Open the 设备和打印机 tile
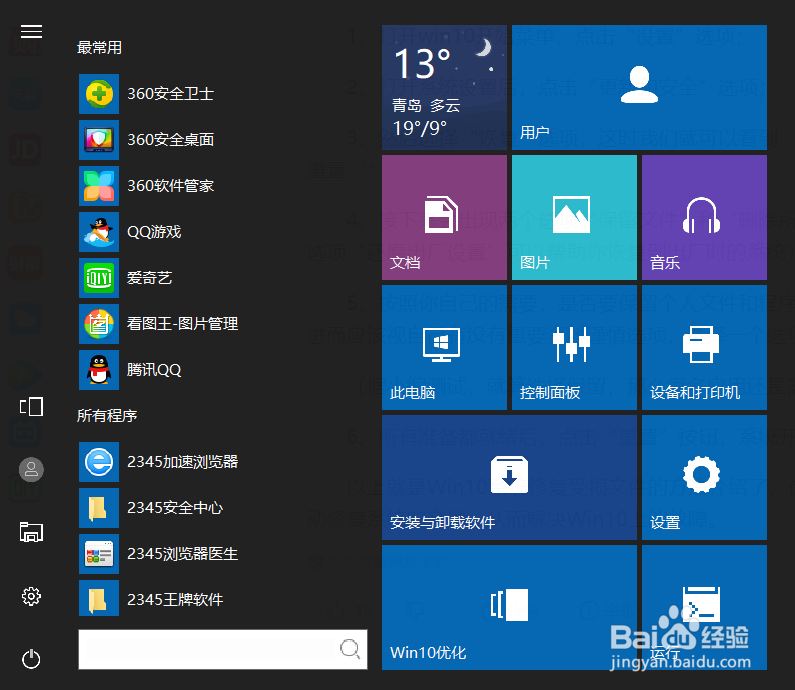Image resolution: width=795 pixels, height=690 pixels. 704,347
